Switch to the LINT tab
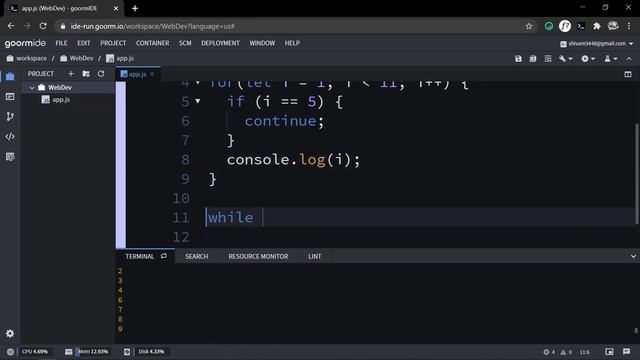640x360 pixels. [314, 256]
